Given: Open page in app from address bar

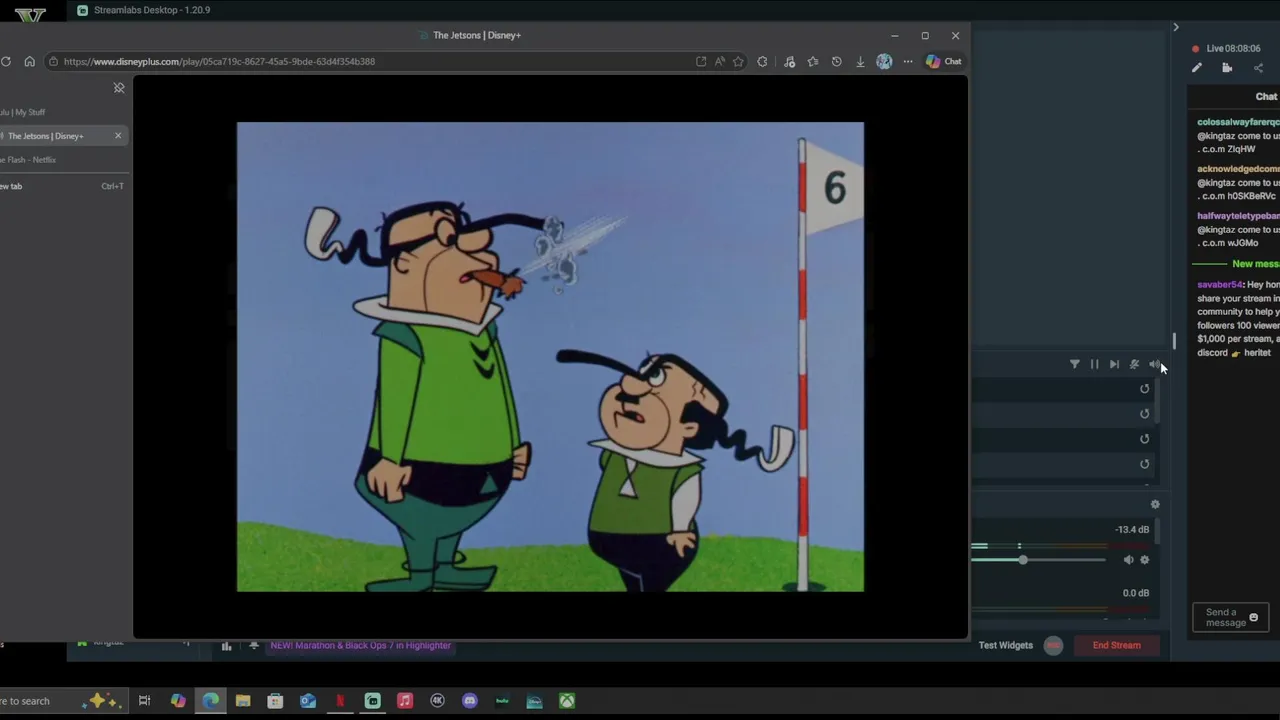Looking at the screenshot, I should coord(701,62).
